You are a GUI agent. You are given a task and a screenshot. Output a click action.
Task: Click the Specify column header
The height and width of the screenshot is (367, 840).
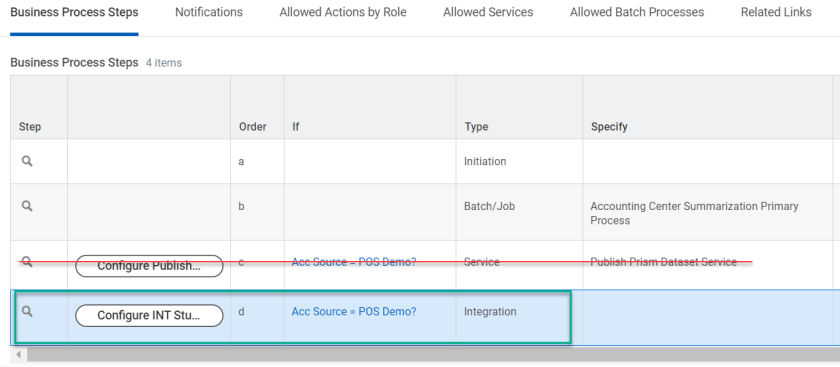click(609, 127)
